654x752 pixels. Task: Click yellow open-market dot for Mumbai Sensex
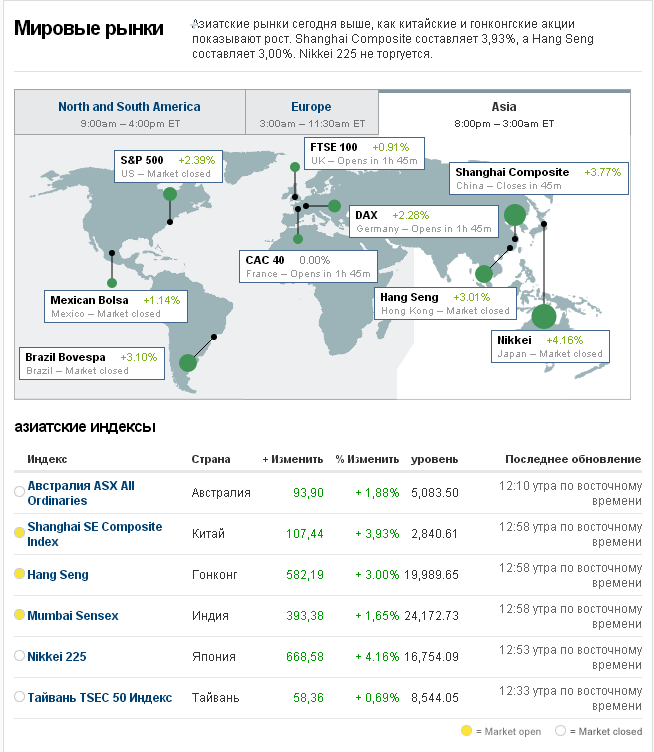(19, 614)
